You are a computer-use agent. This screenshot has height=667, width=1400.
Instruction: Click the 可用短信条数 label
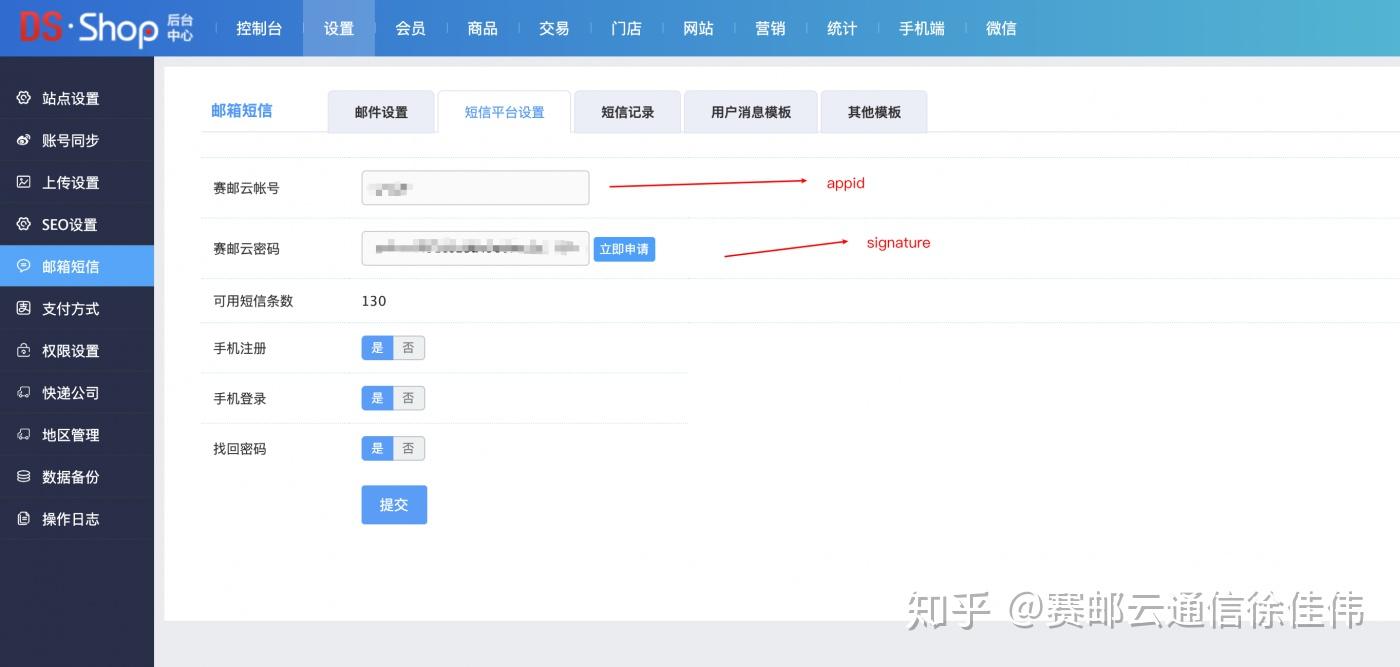click(253, 301)
